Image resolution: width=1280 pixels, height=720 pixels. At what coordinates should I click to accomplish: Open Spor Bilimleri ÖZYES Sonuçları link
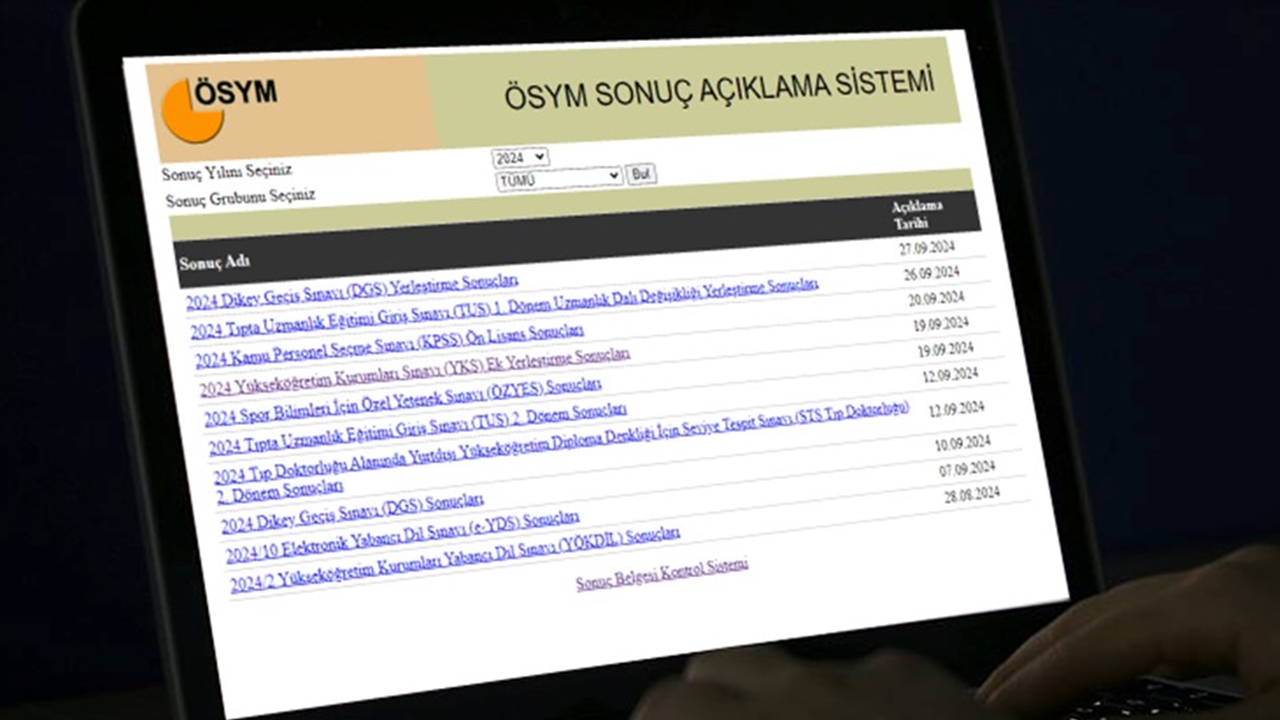402,401
